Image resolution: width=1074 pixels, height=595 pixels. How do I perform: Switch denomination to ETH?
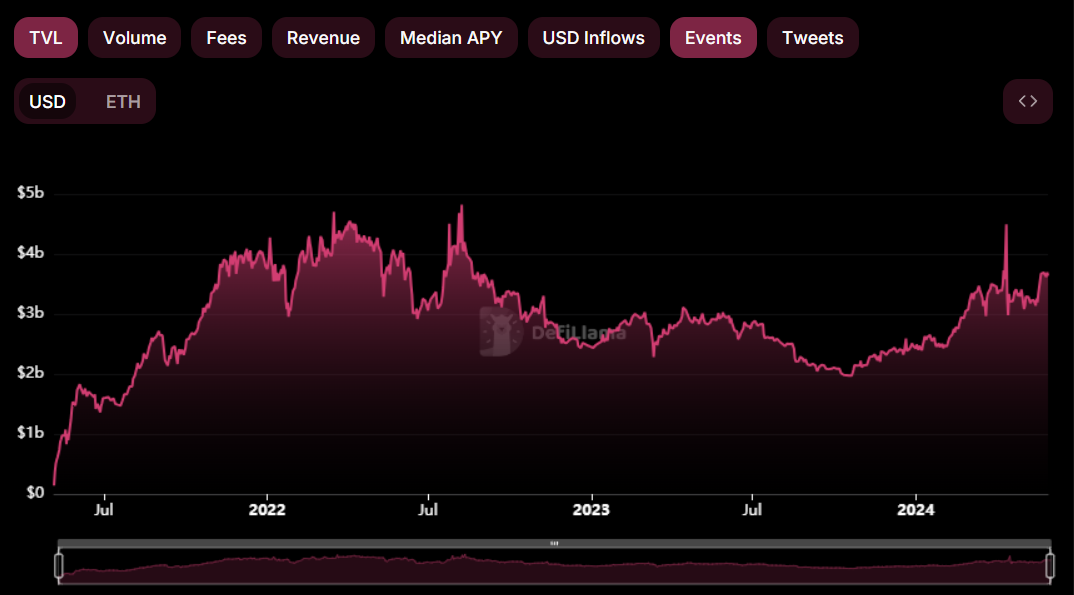123,102
